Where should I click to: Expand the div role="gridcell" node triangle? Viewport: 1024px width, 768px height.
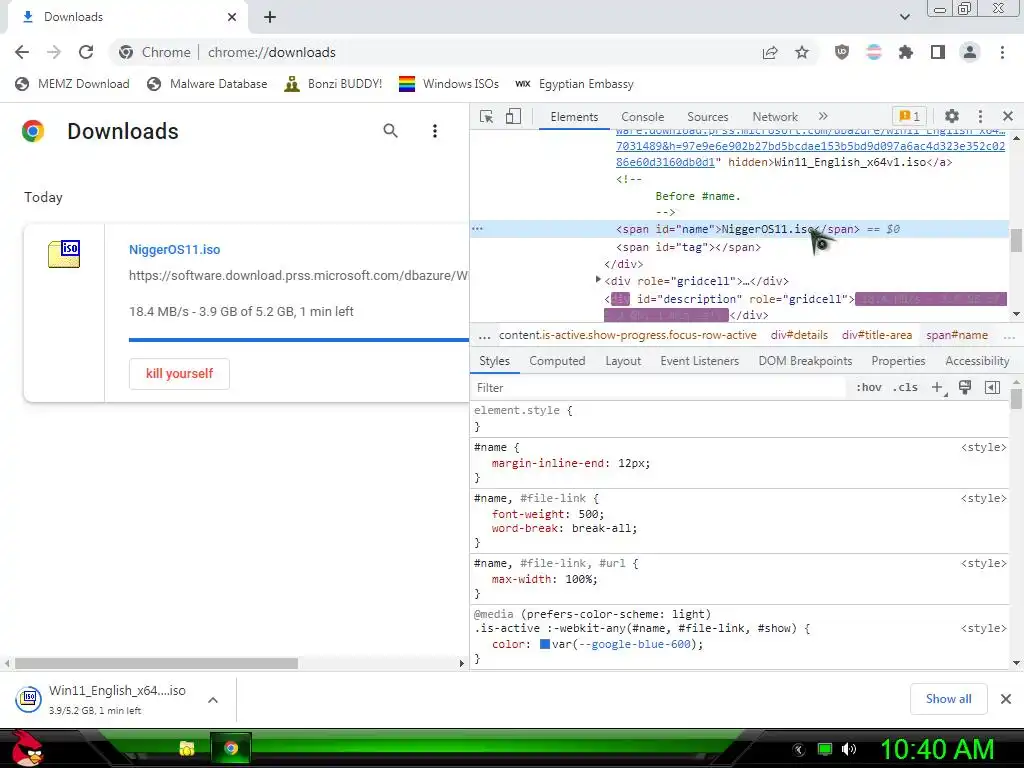(598, 280)
